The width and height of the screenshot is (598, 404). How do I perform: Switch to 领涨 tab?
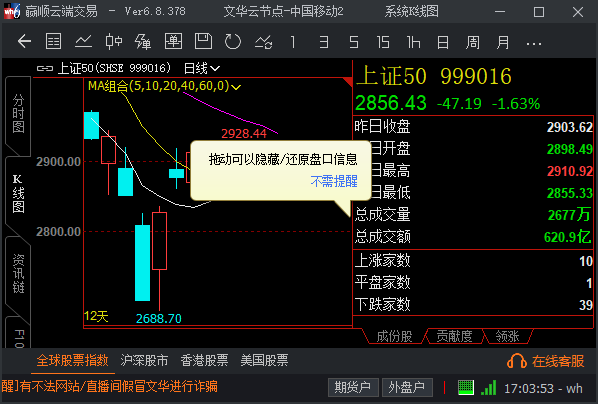(507, 336)
